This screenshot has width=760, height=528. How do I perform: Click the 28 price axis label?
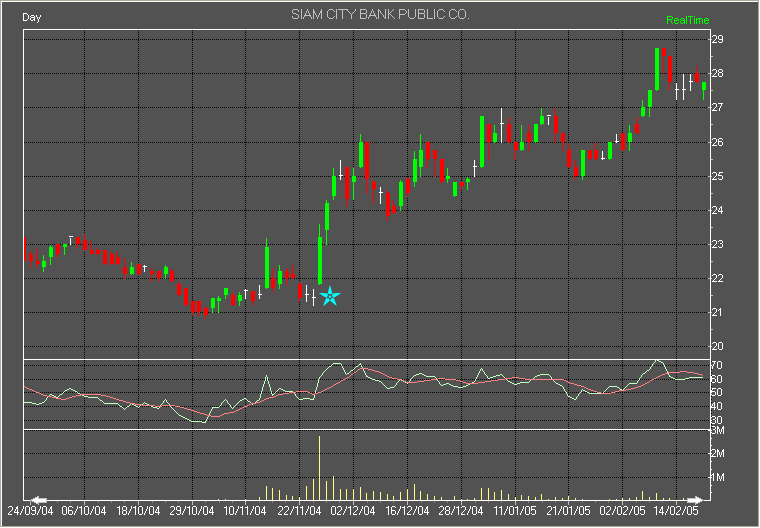click(x=717, y=74)
